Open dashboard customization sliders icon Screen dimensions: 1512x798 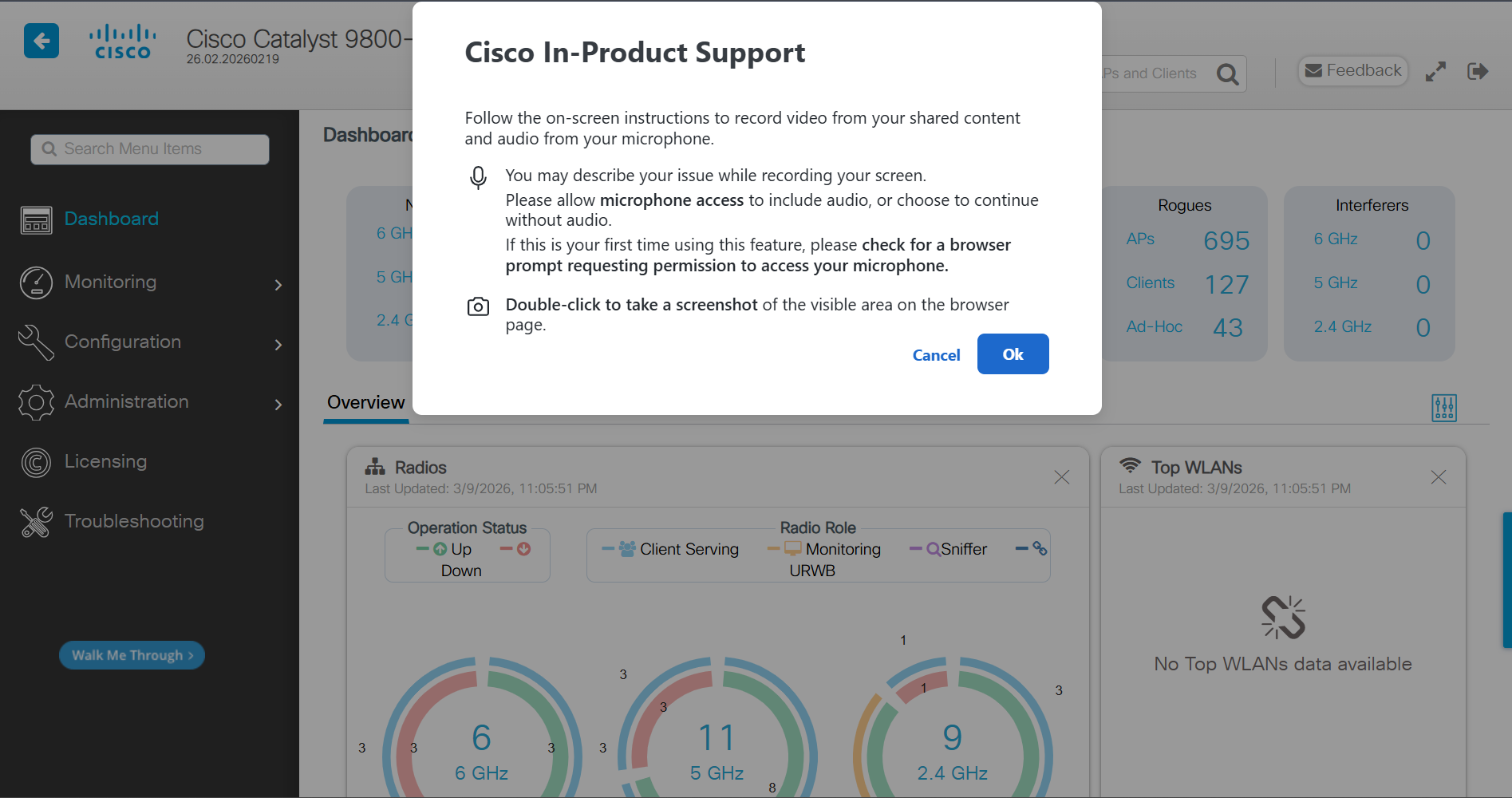coord(1443,408)
